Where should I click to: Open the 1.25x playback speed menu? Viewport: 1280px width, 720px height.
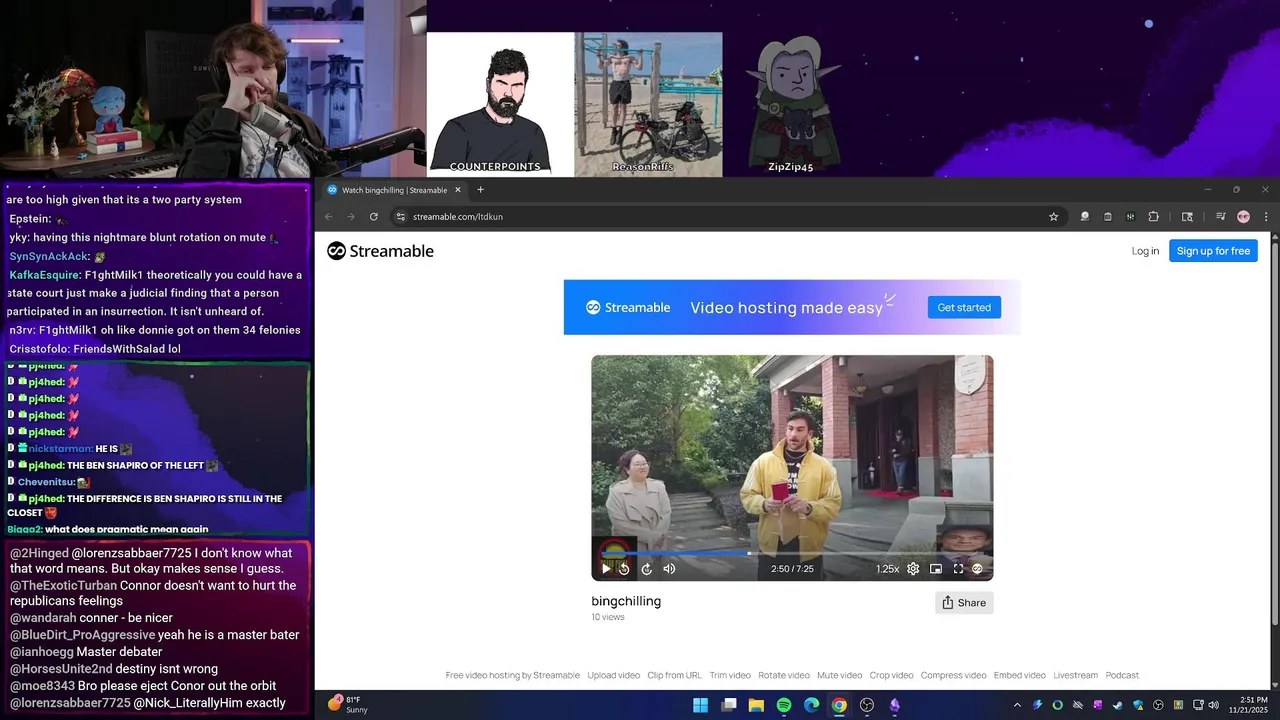[887, 569]
